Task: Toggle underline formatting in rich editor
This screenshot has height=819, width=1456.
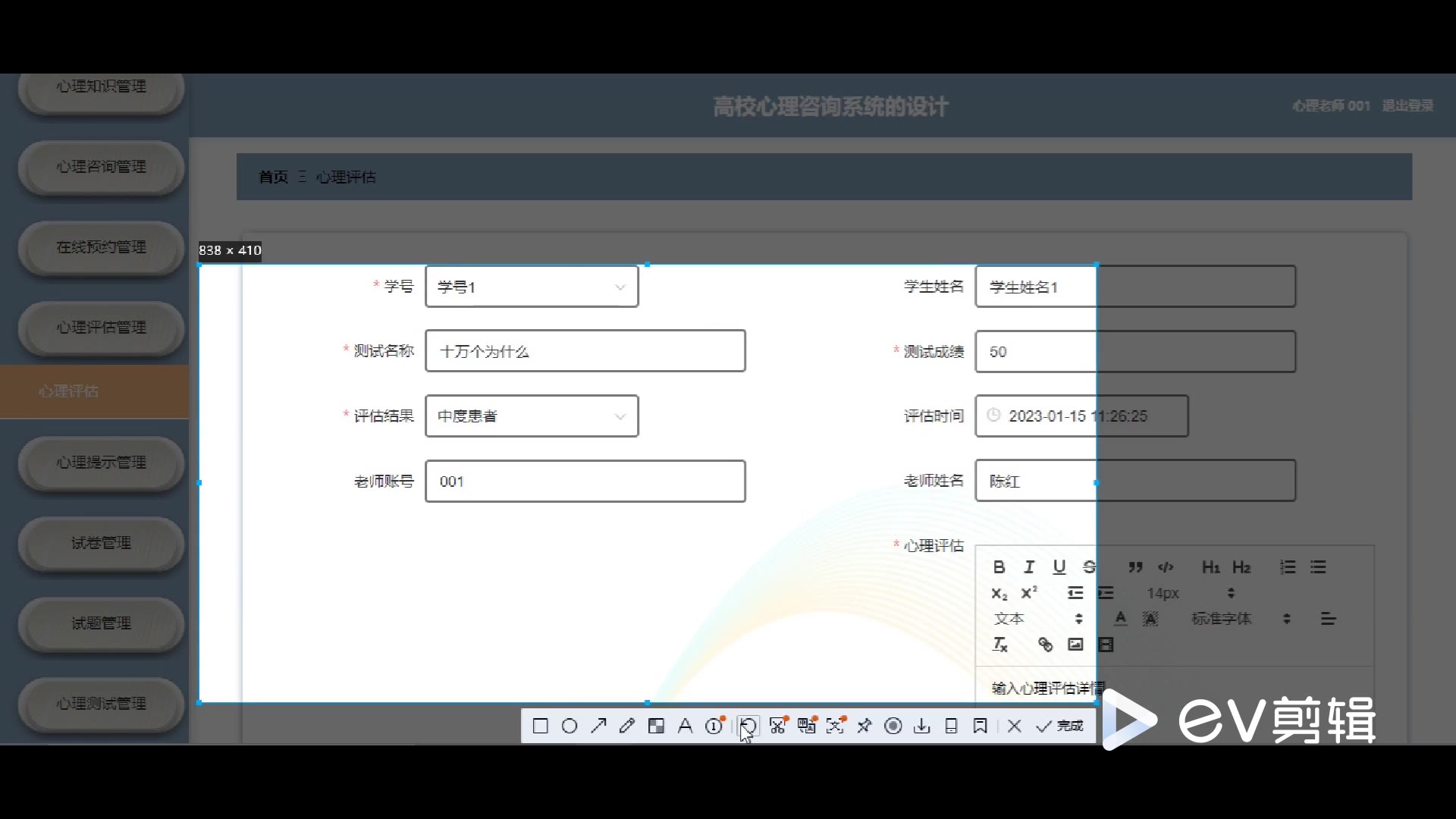Action: (x=1059, y=567)
